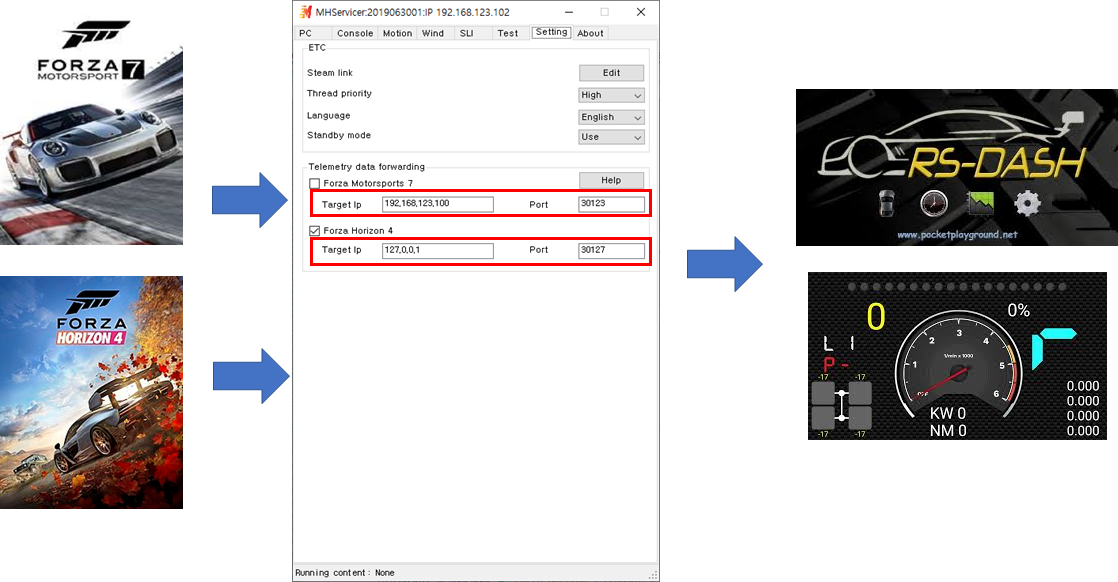Click the Forza Horizon 4 Port field
Screen dimensions: 1118x582
(611, 250)
